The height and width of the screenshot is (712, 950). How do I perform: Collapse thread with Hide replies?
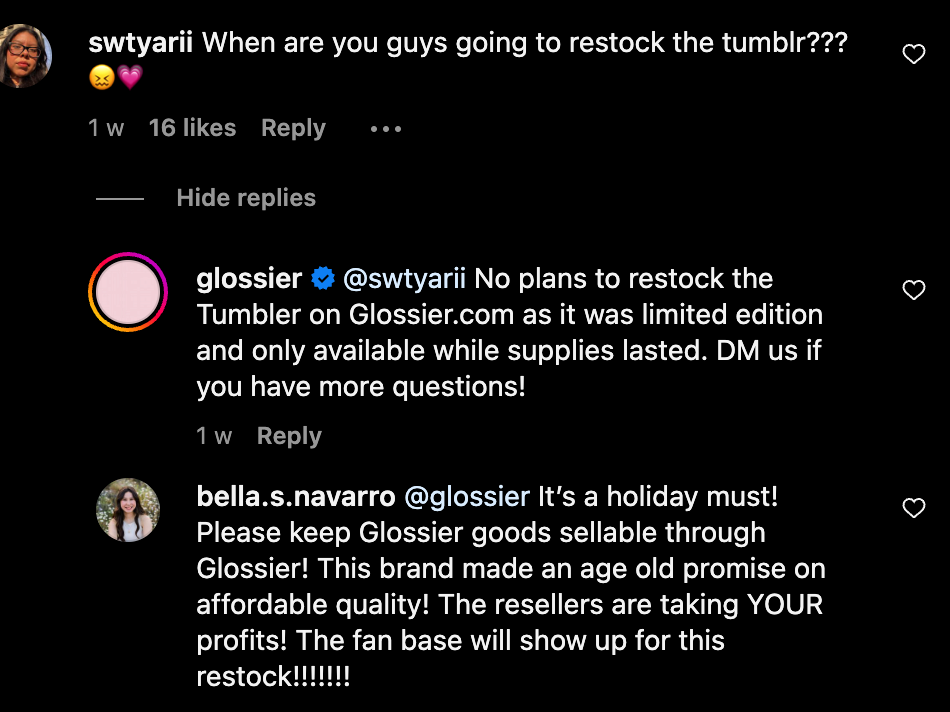pos(246,198)
